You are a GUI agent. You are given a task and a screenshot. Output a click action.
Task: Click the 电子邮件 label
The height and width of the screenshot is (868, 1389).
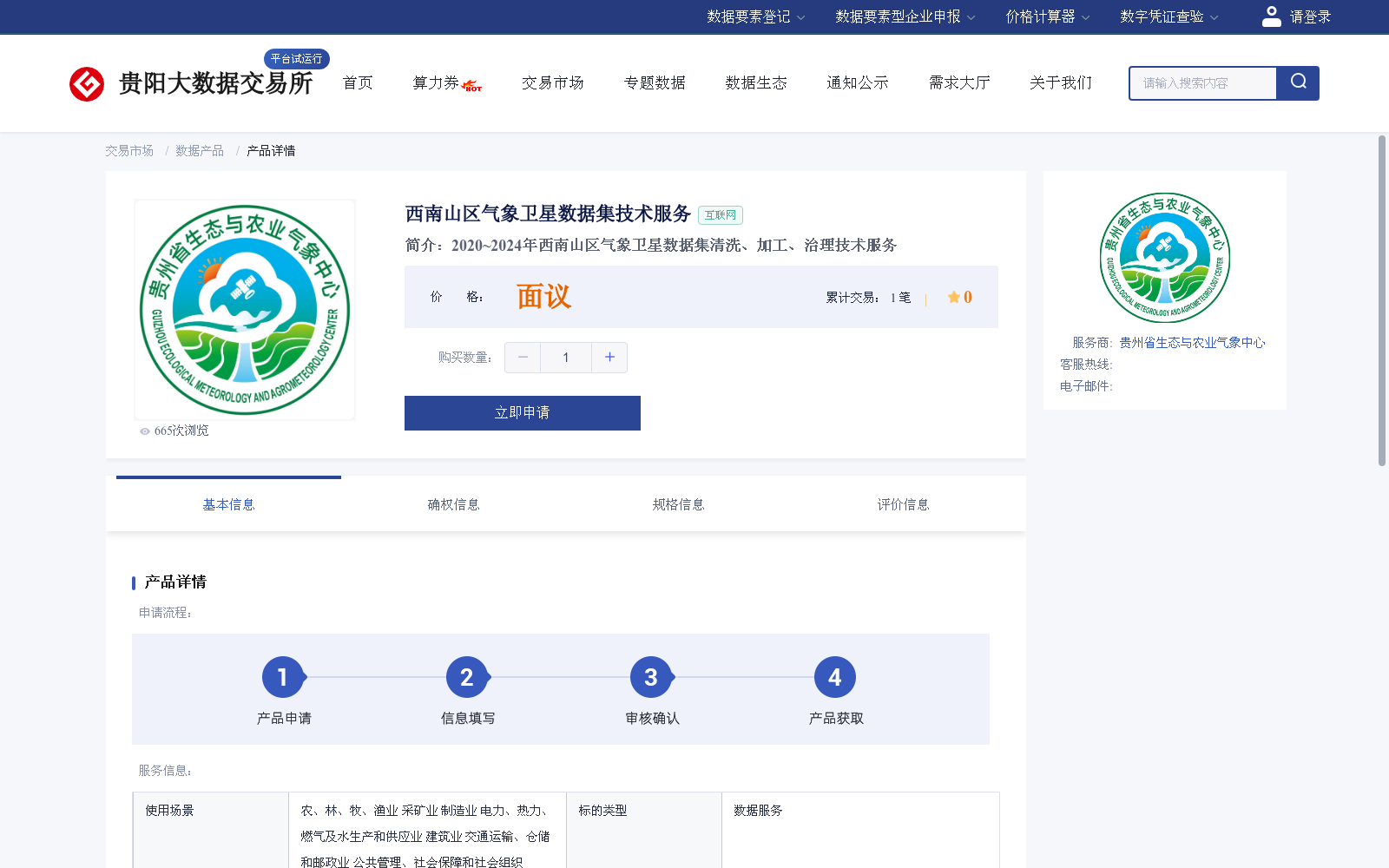pos(1086,386)
